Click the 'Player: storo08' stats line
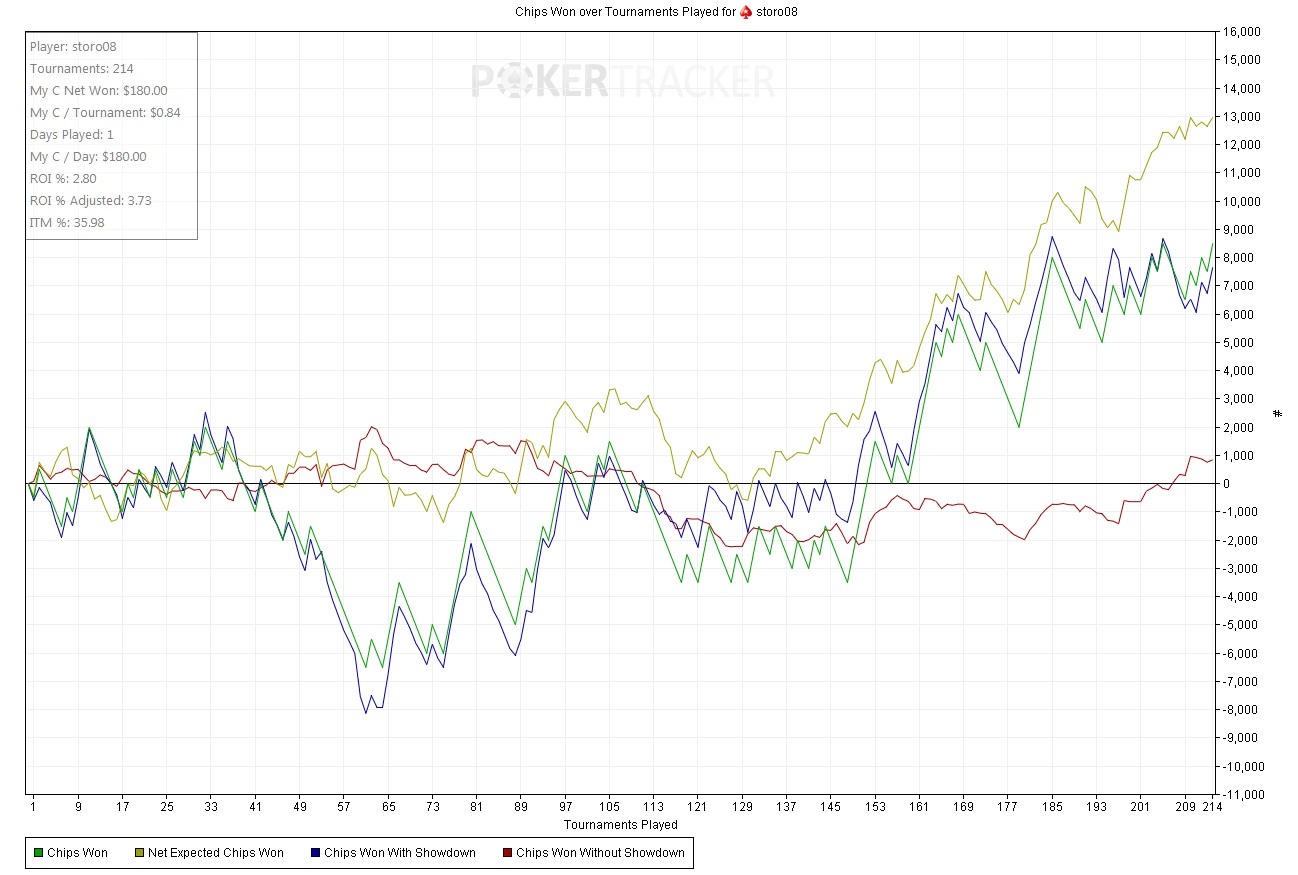Viewport: 1298px width, 875px height. [74, 47]
